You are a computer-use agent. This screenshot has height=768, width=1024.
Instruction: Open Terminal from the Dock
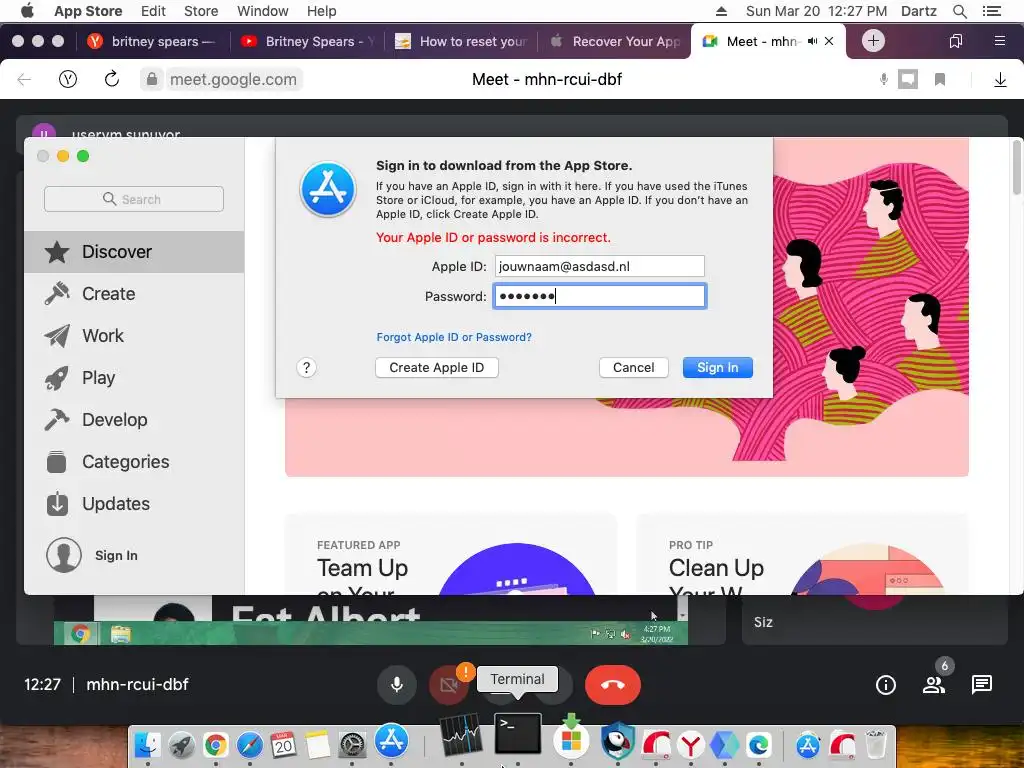pos(518,734)
